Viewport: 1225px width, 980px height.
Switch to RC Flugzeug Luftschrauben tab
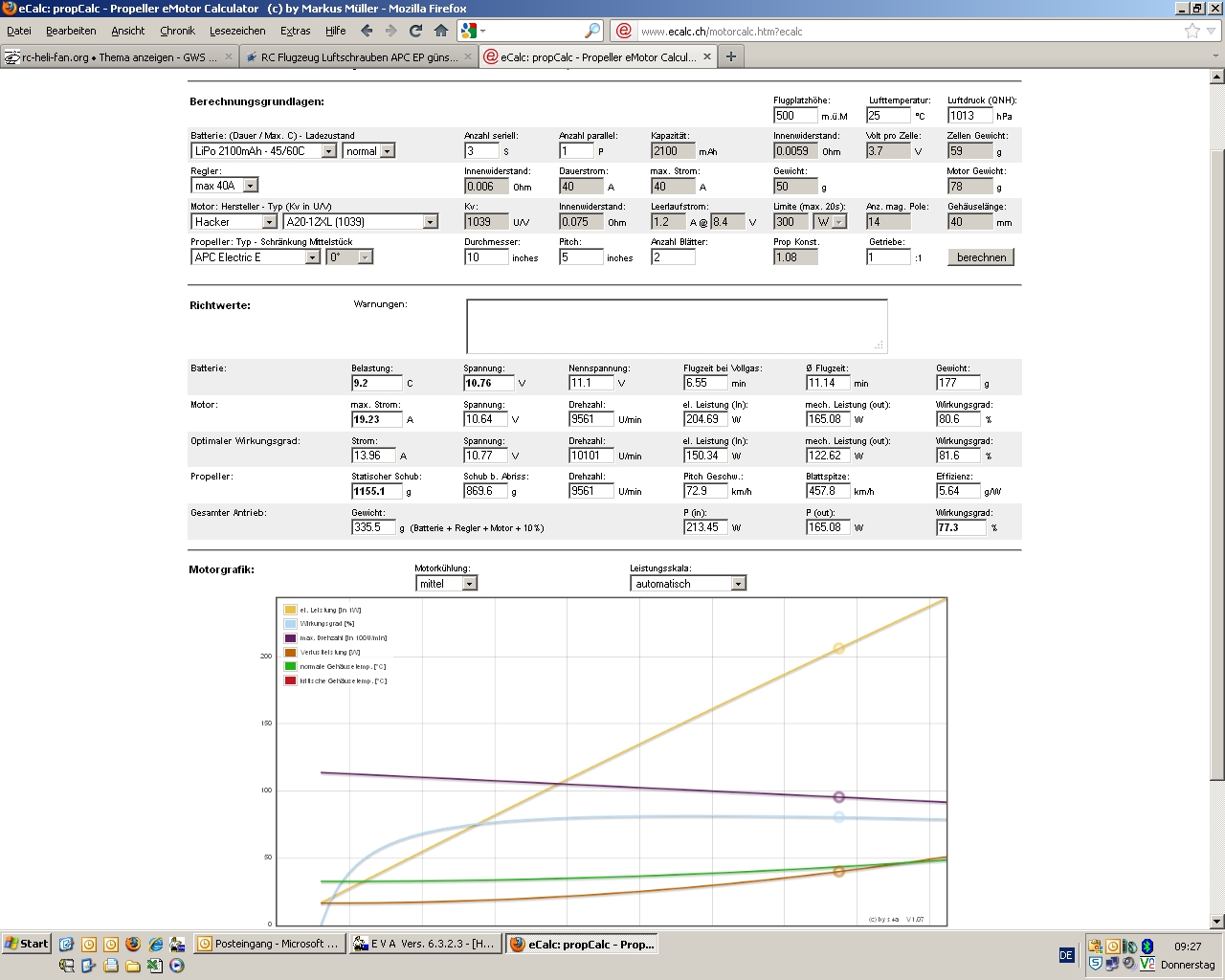(359, 56)
